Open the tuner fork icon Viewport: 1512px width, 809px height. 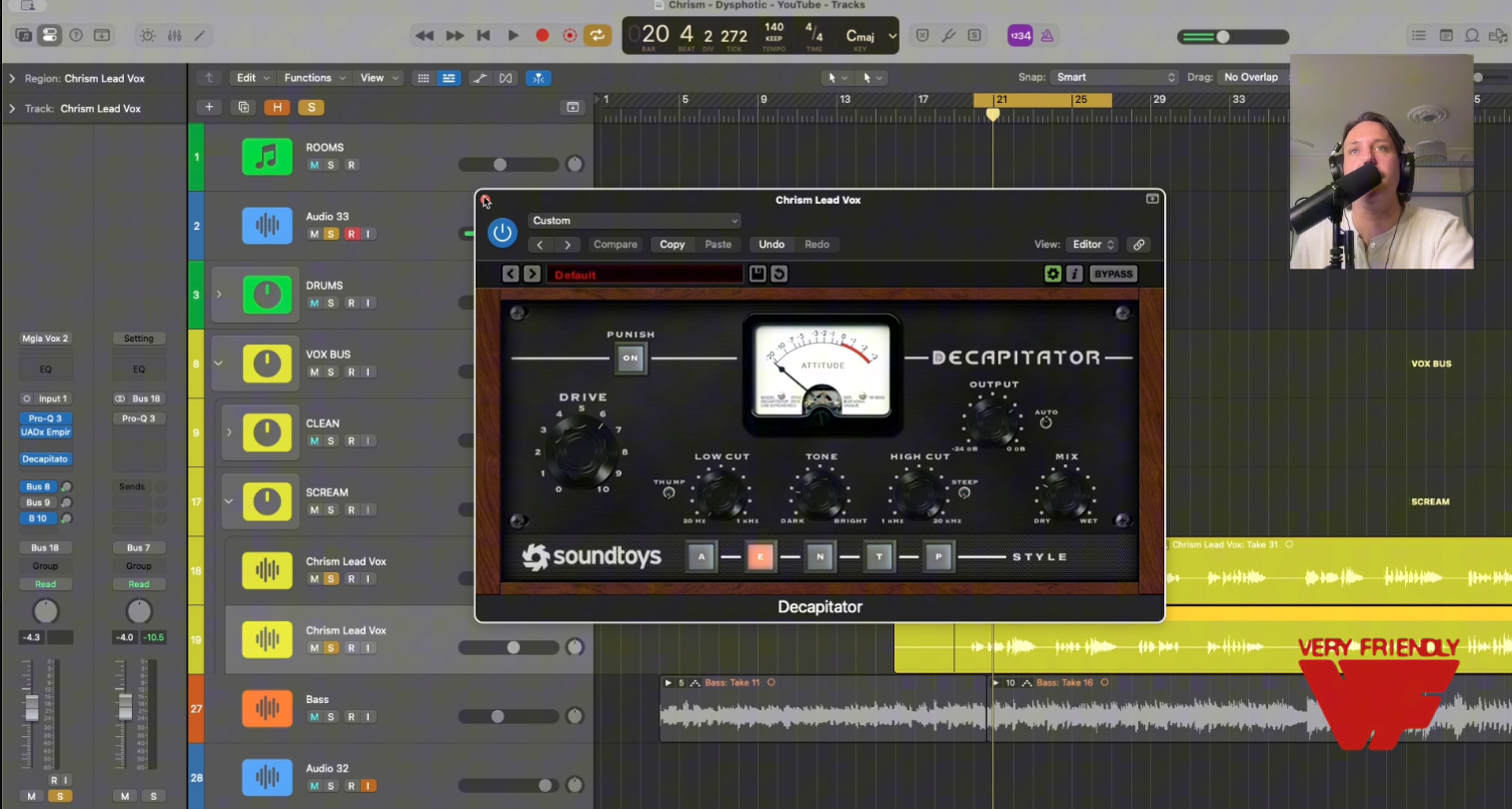[x=948, y=35]
